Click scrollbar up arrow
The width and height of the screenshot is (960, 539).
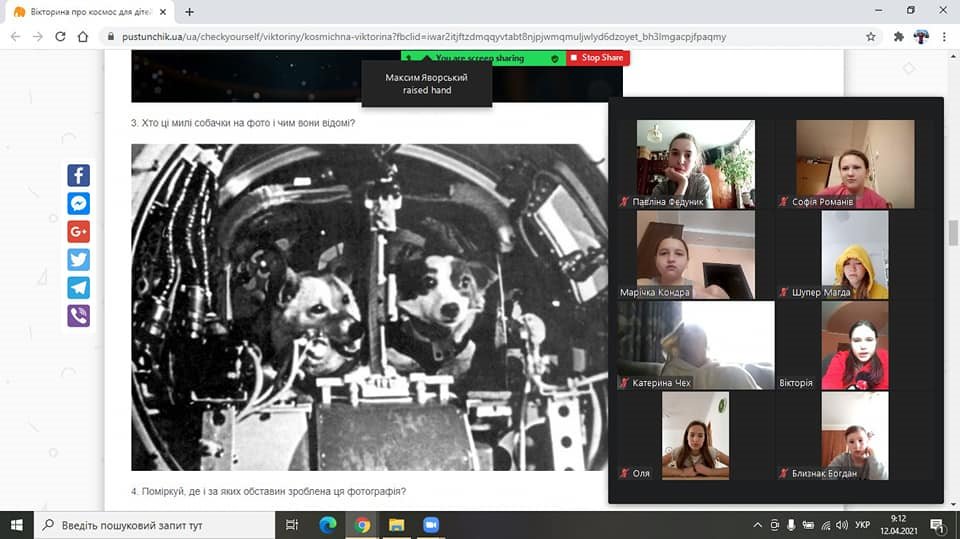953,56
